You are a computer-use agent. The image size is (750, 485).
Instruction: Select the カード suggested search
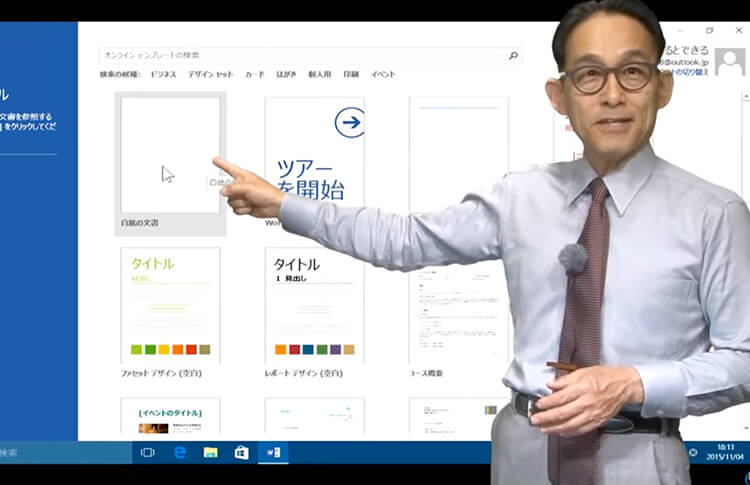point(254,74)
